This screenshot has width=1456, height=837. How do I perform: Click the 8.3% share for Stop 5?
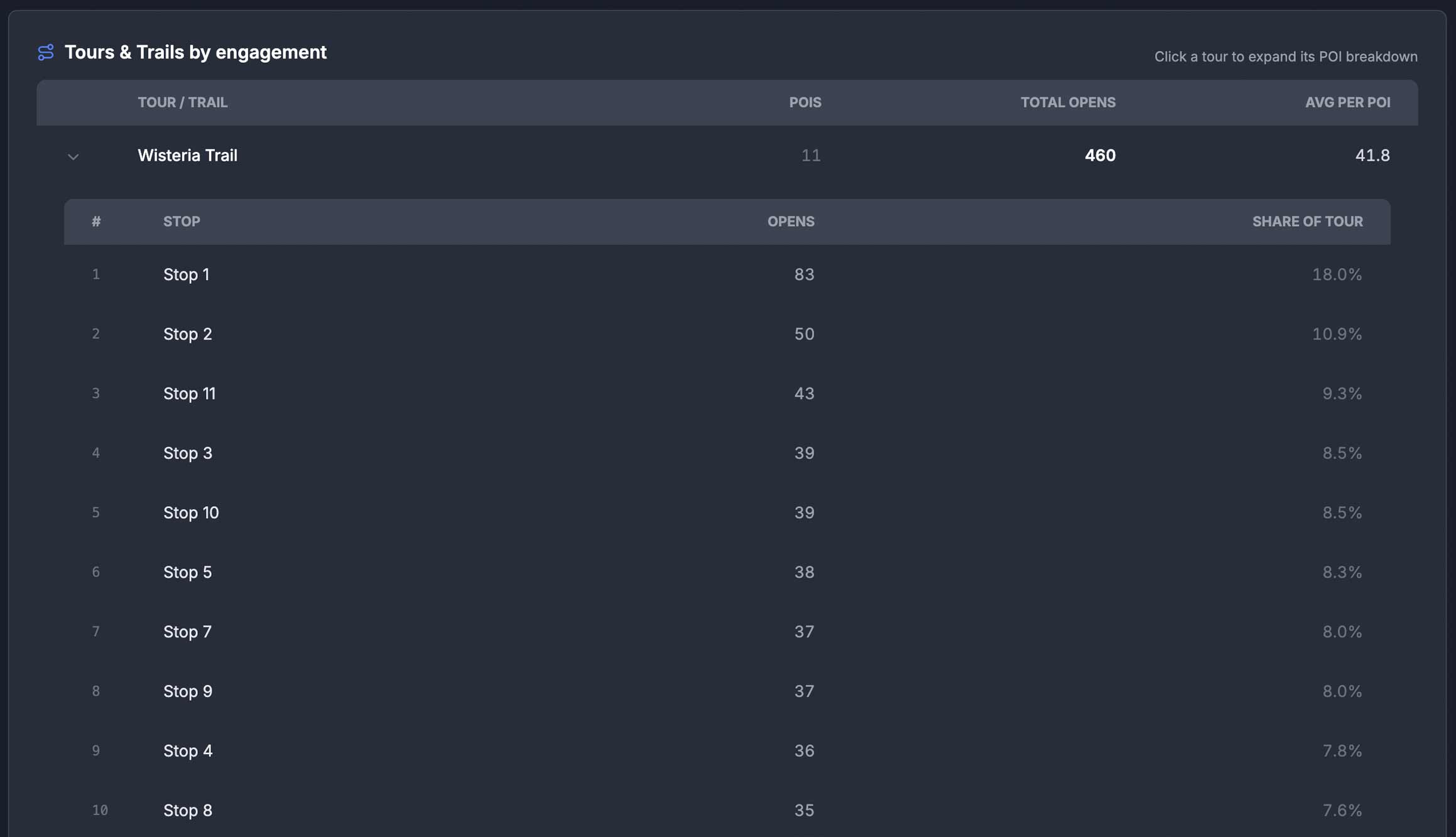click(x=1342, y=573)
